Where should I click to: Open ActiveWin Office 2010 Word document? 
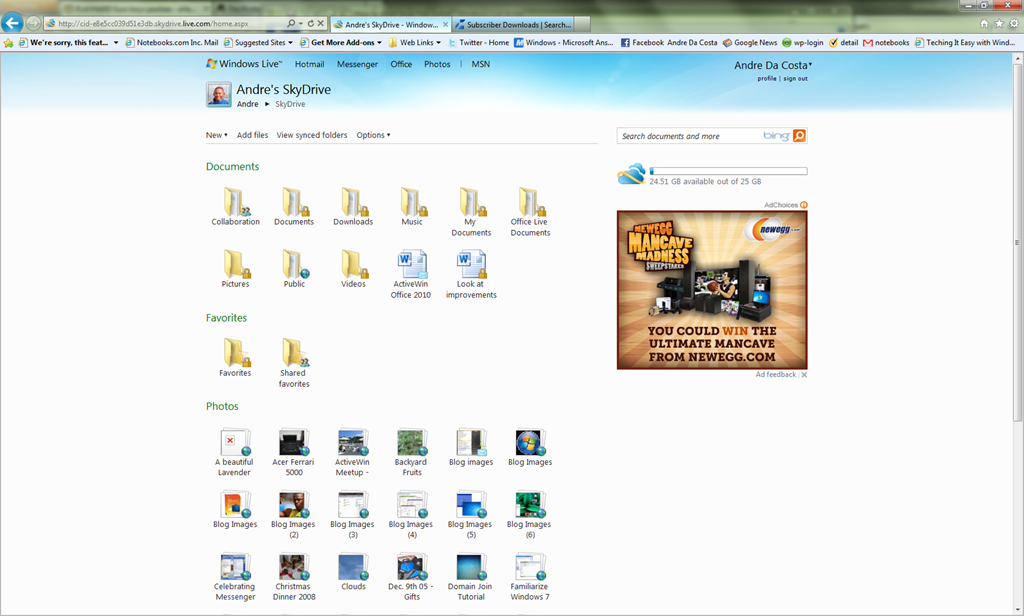(411, 274)
